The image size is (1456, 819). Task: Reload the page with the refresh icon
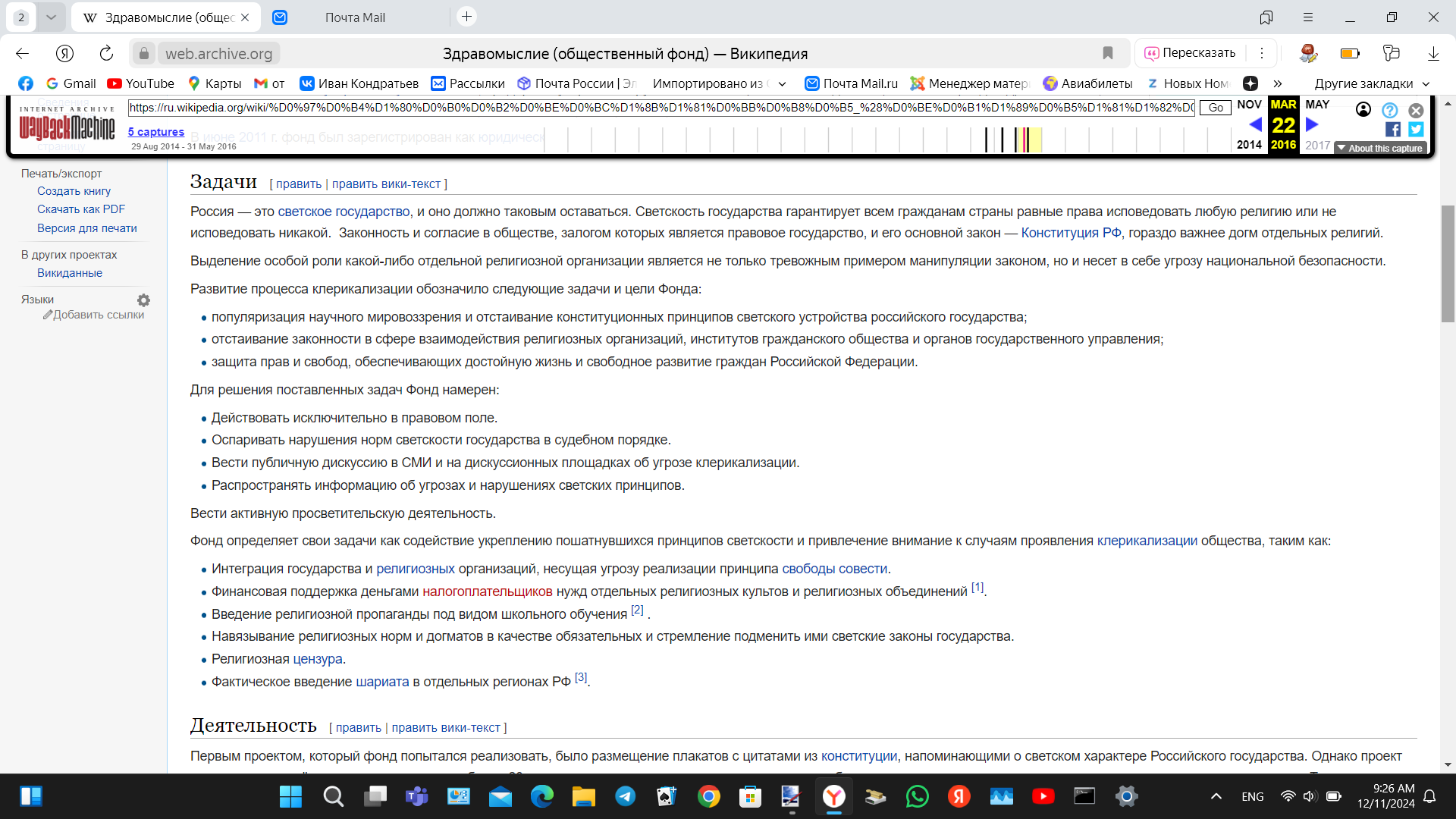106,53
